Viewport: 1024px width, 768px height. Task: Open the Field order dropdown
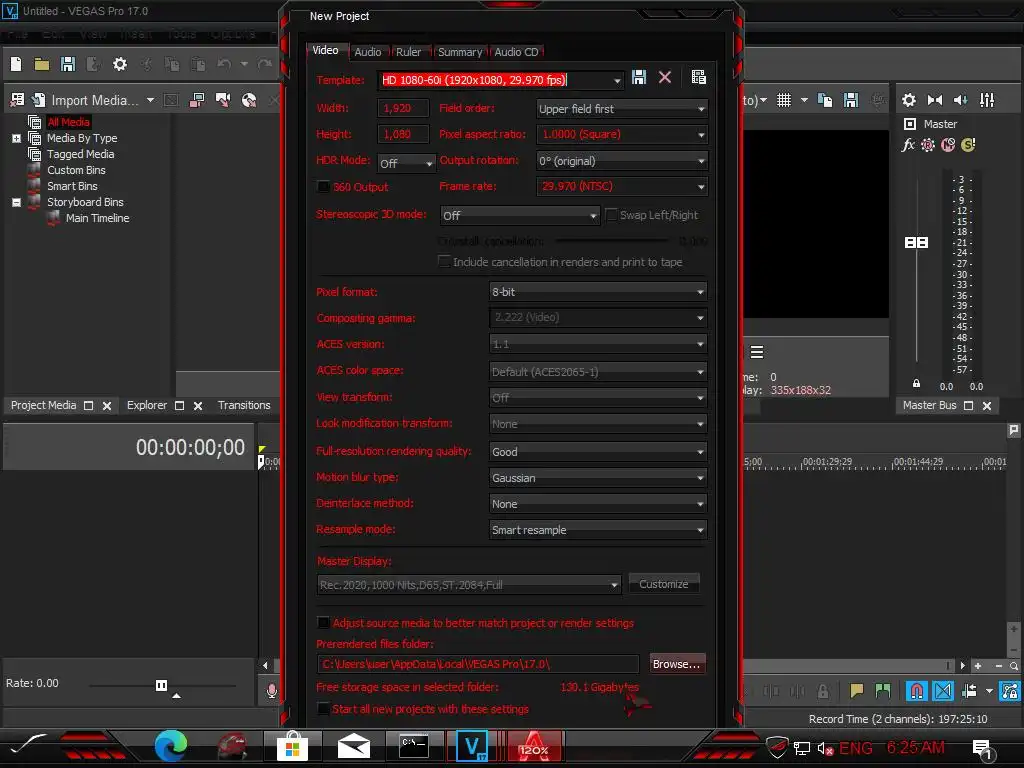[x=622, y=109]
